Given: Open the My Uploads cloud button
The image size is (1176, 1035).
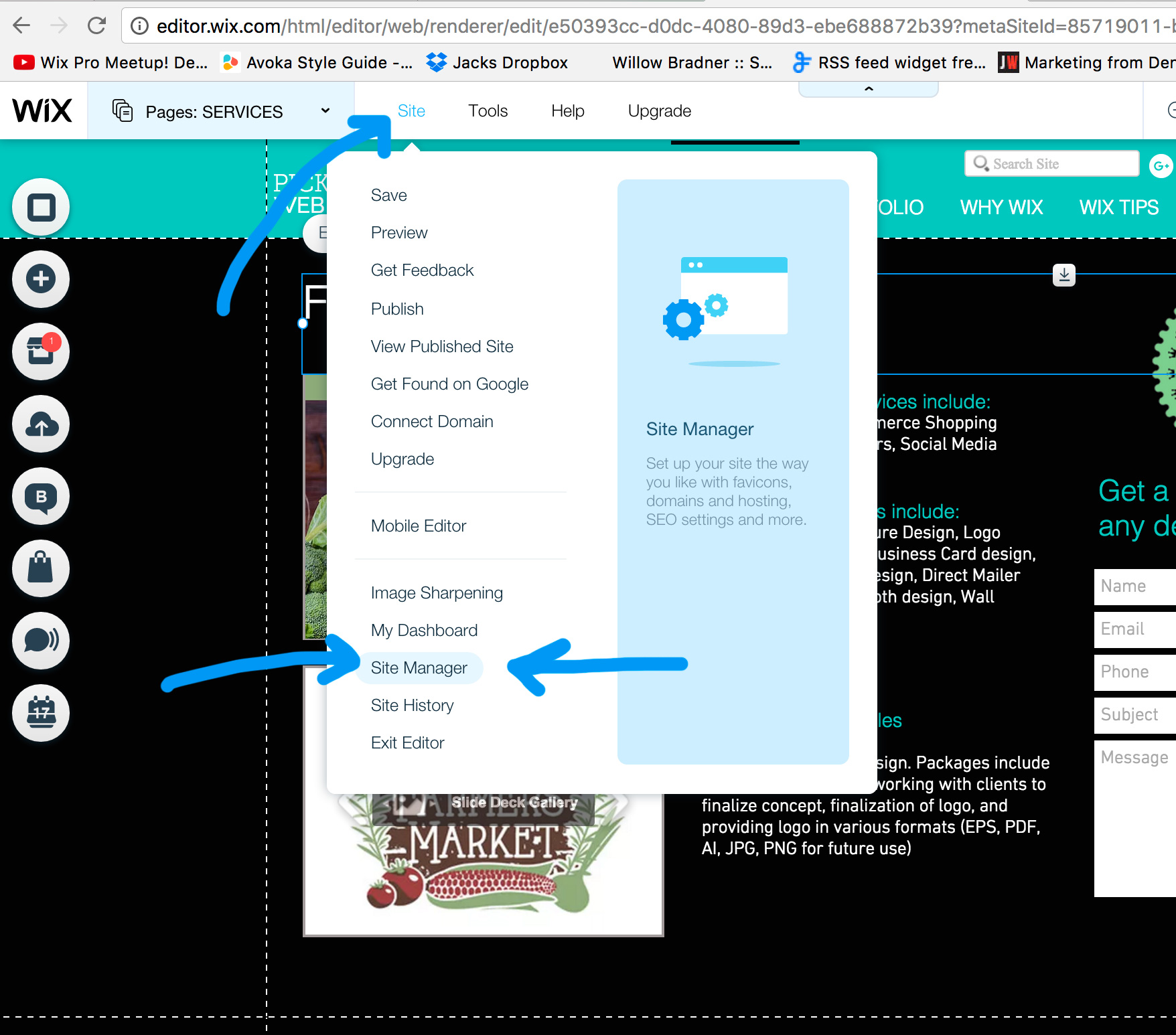Looking at the screenshot, I should (x=41, y=424).
